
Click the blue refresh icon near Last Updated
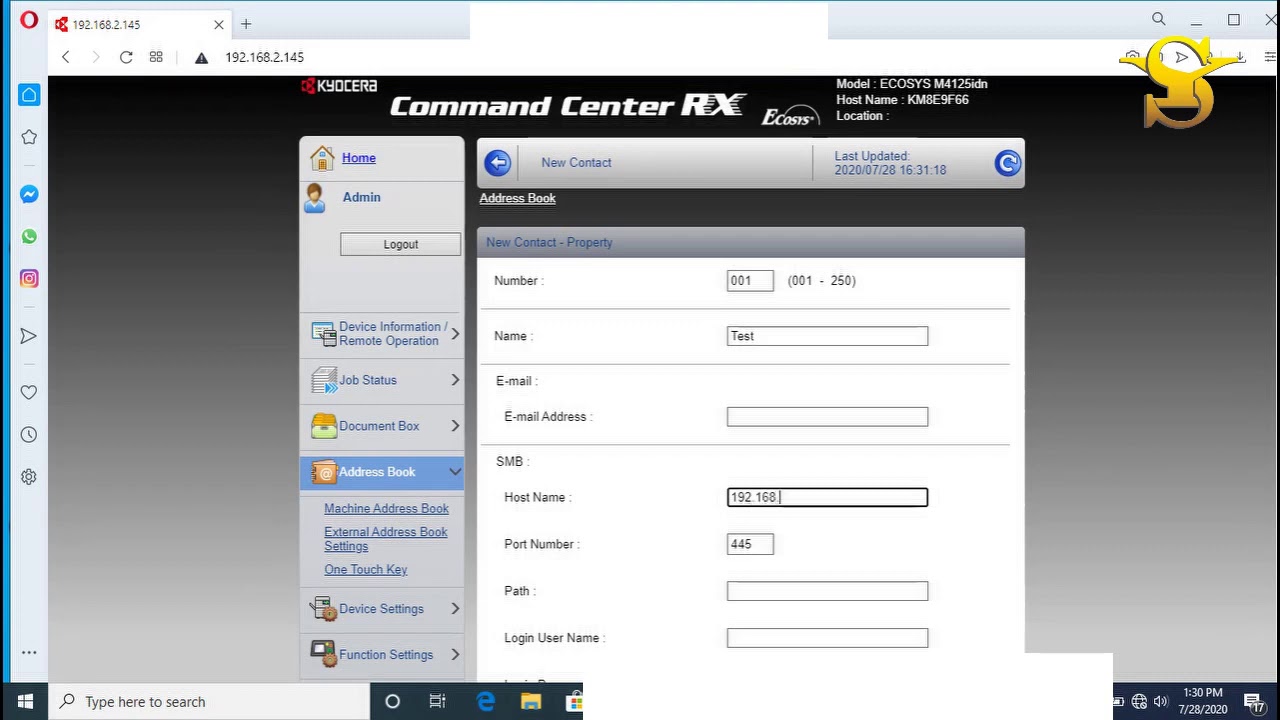[1007, 163]
